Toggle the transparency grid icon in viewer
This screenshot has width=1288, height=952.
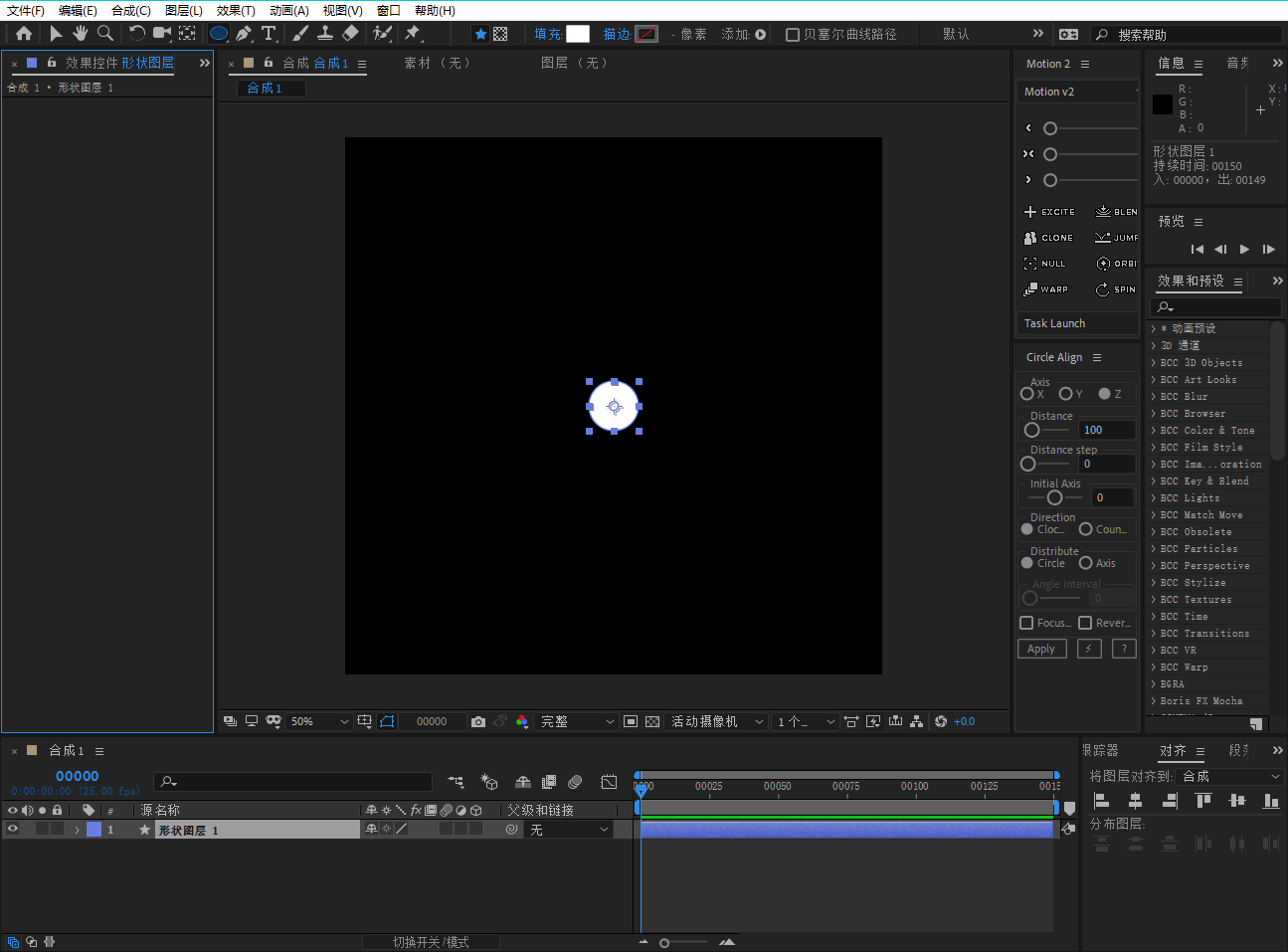tap(652, 721)
